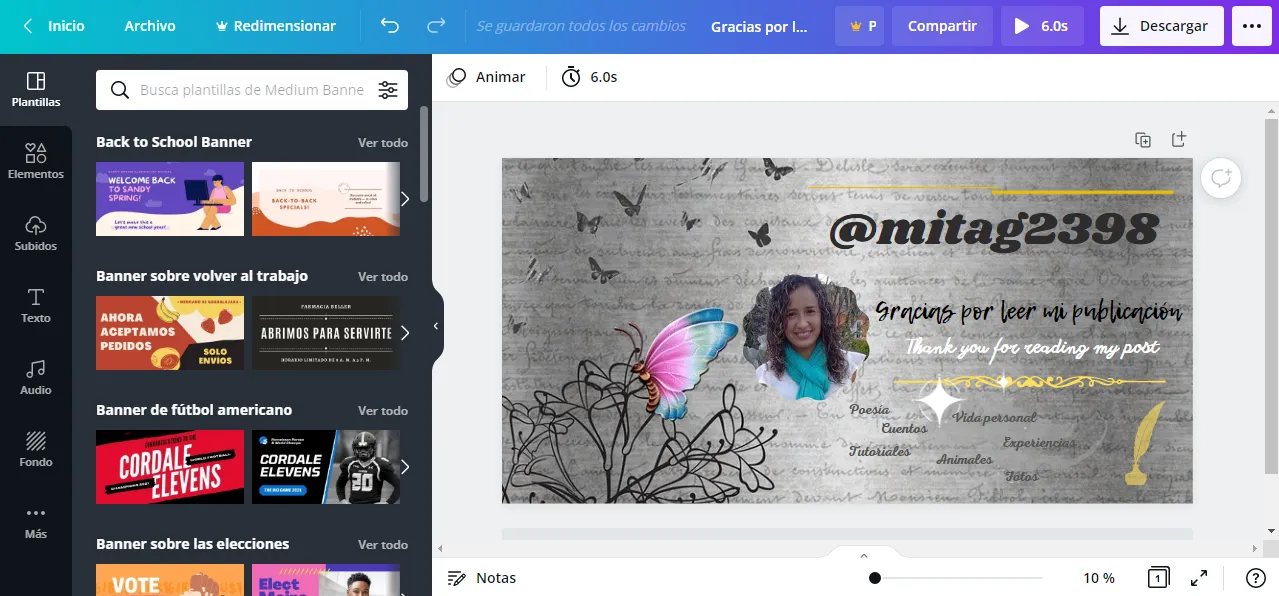The image size is (1279, 596).
Task: Open the Plantillas sidebar tab
Action: [36, 90]
